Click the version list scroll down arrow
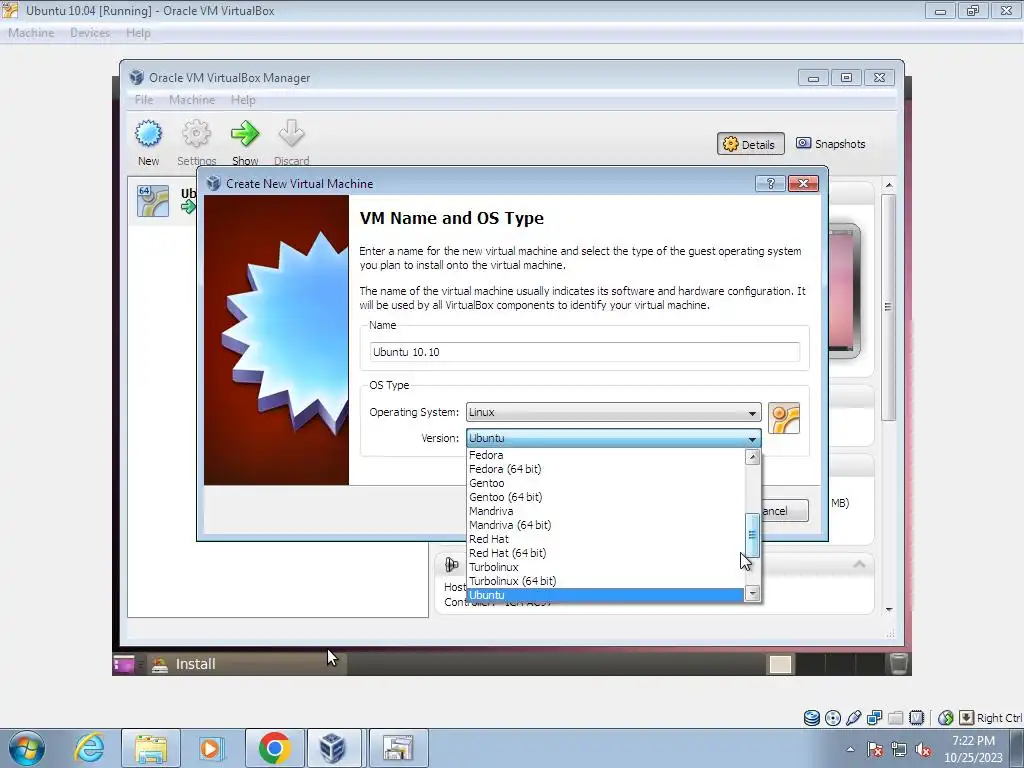The height and width of the screenshot is (768, 1024). (x=752, y=593)
